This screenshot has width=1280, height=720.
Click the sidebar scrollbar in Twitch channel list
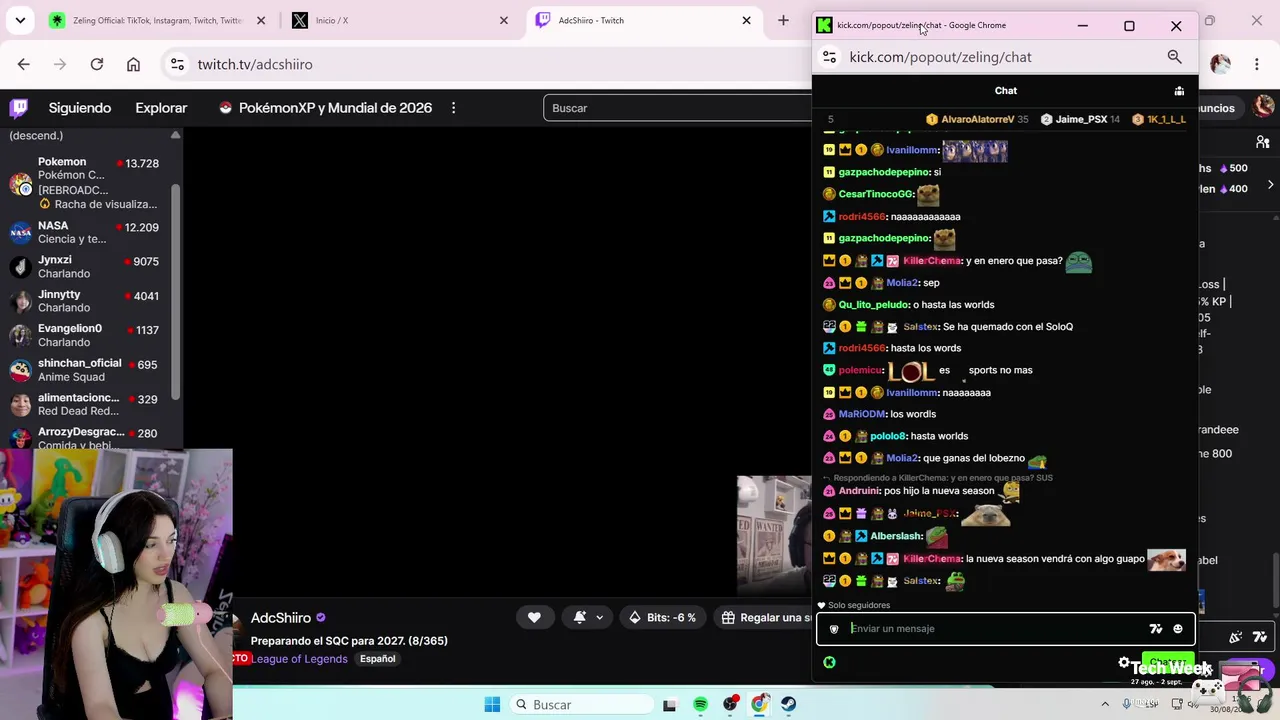176,290
